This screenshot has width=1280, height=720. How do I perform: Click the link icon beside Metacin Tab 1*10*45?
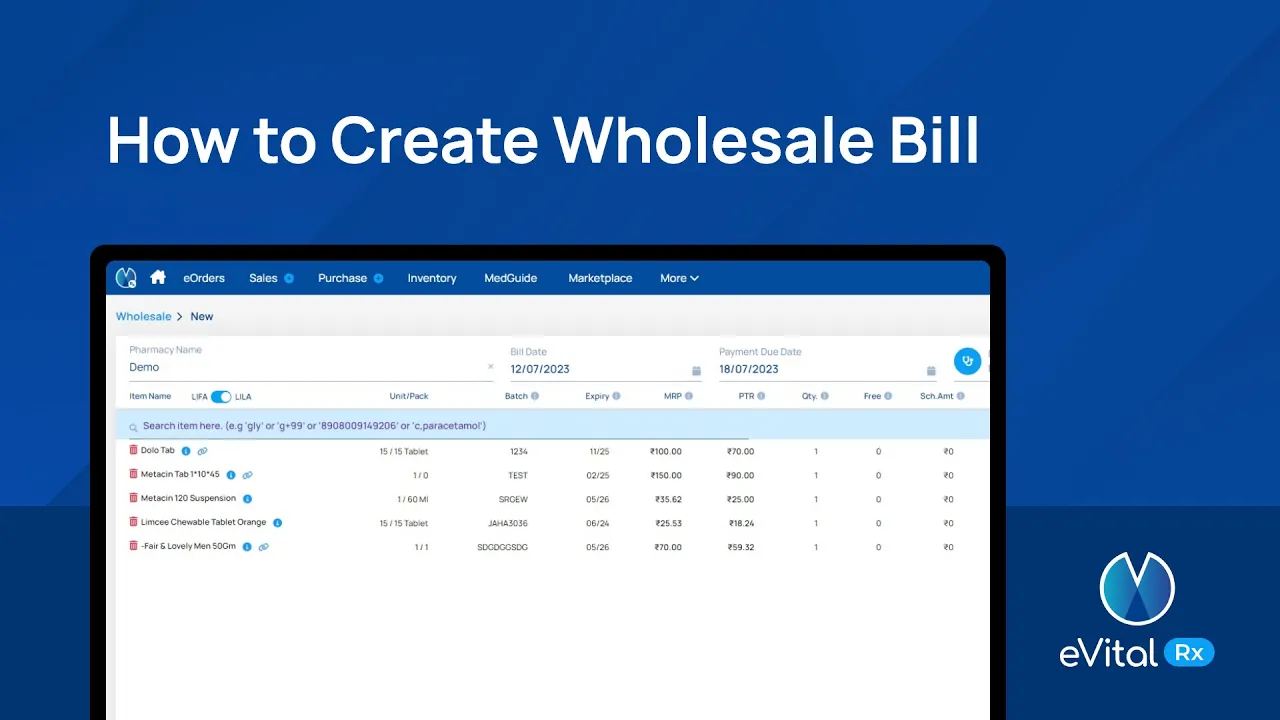247,475
